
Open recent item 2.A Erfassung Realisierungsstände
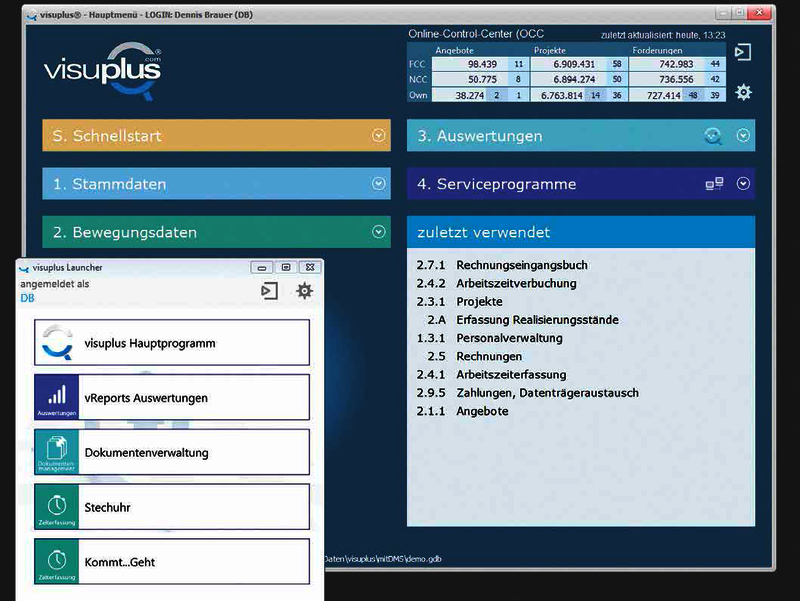[x=523, y=320]
